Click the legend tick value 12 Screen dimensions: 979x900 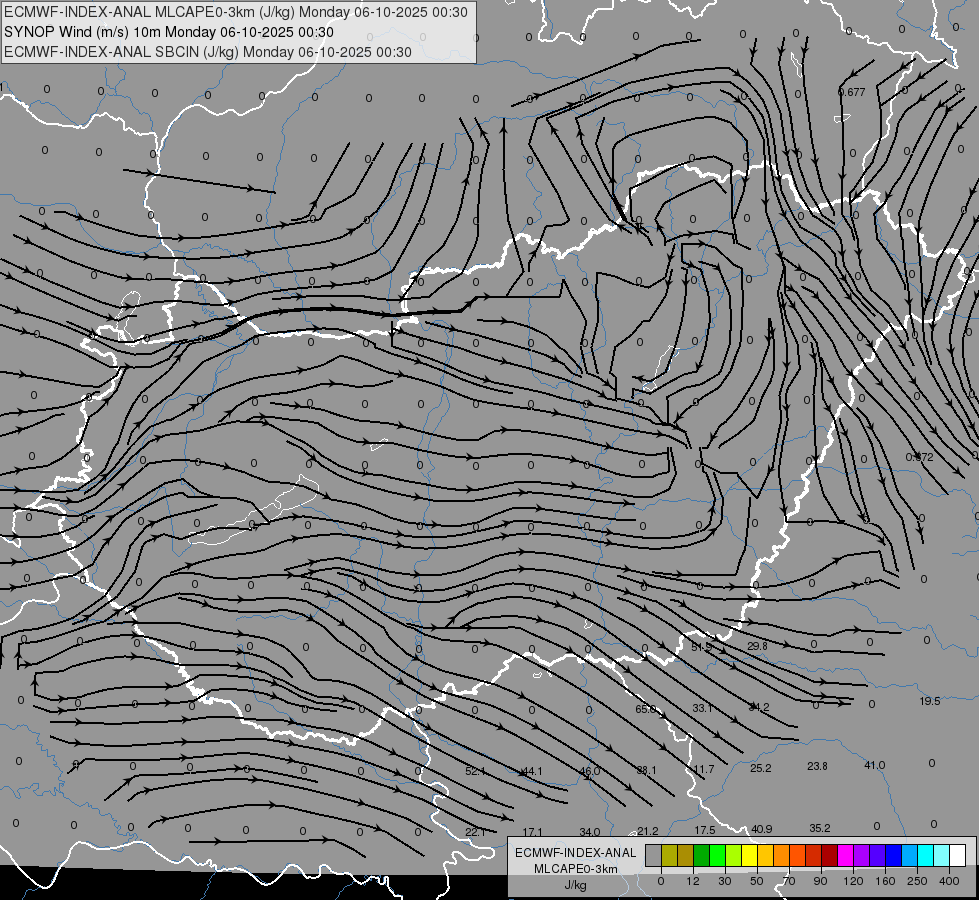pyautogui.click(x=693, y=881)
